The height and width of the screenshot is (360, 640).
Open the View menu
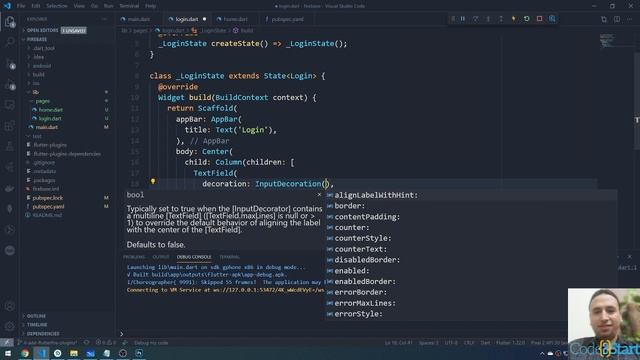(x=79, y=6)
